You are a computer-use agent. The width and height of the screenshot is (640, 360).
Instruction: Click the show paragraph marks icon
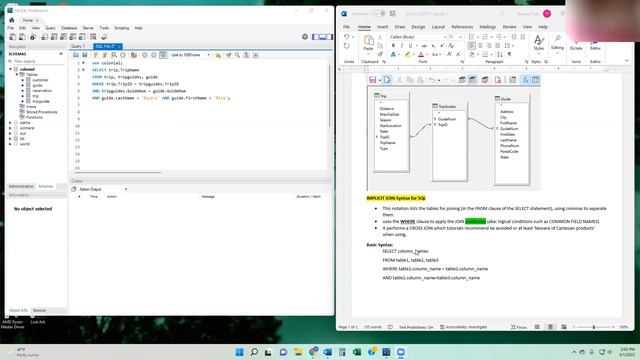pyautogui.click(x=509, y=54)
